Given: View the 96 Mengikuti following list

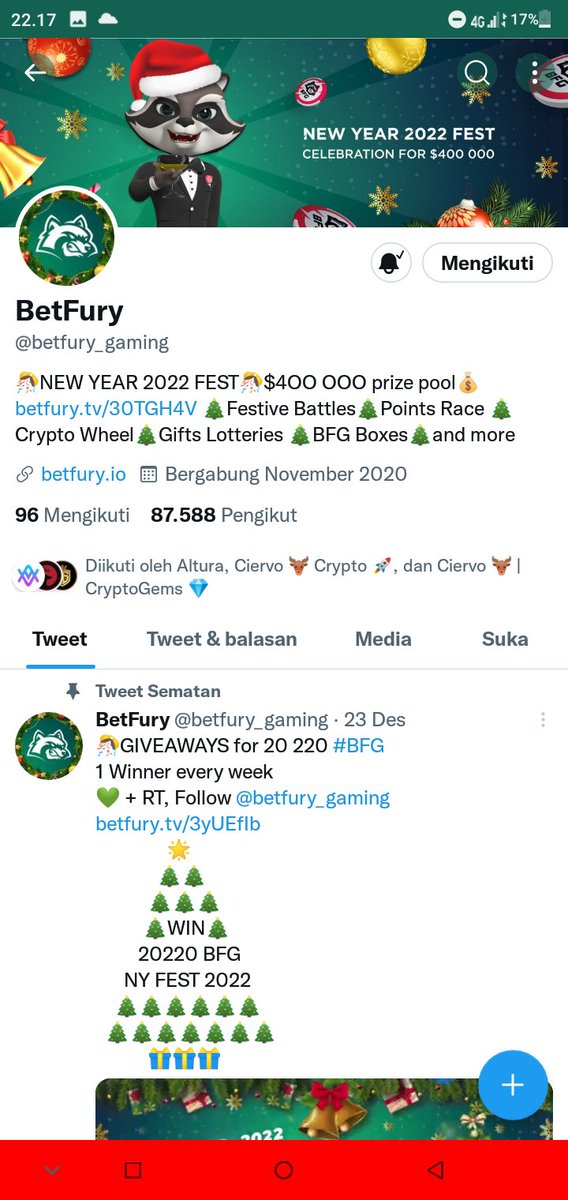Looking at the screenshot, I should click(72, 516).
